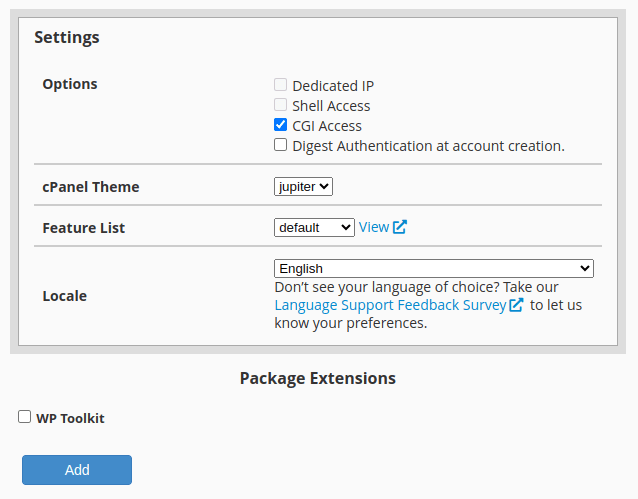Click the WP Toolkit label
This screenshot has height=499, width=638.
pos(70,418)
